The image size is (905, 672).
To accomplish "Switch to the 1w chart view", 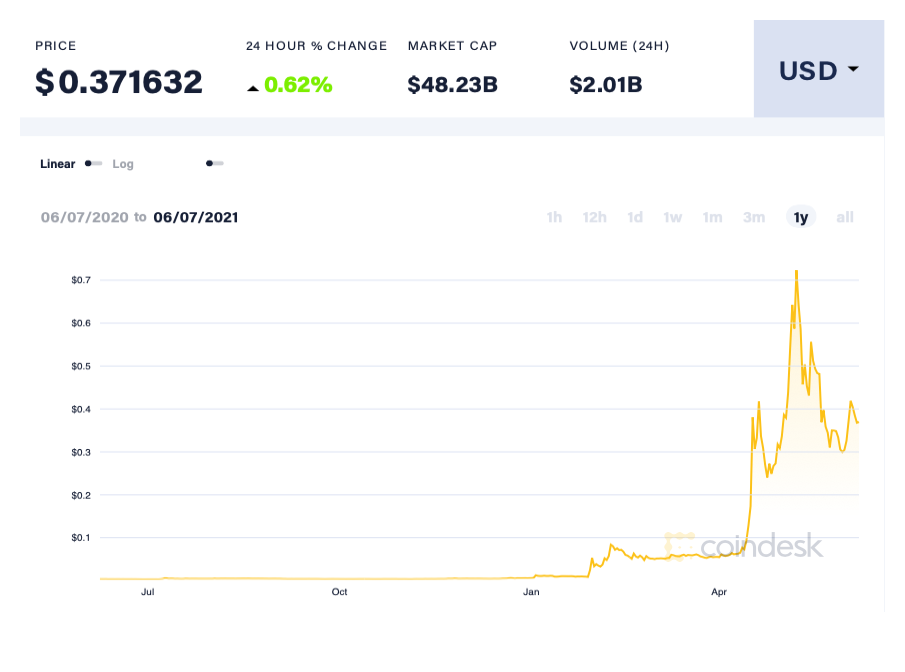I will 672,217.
